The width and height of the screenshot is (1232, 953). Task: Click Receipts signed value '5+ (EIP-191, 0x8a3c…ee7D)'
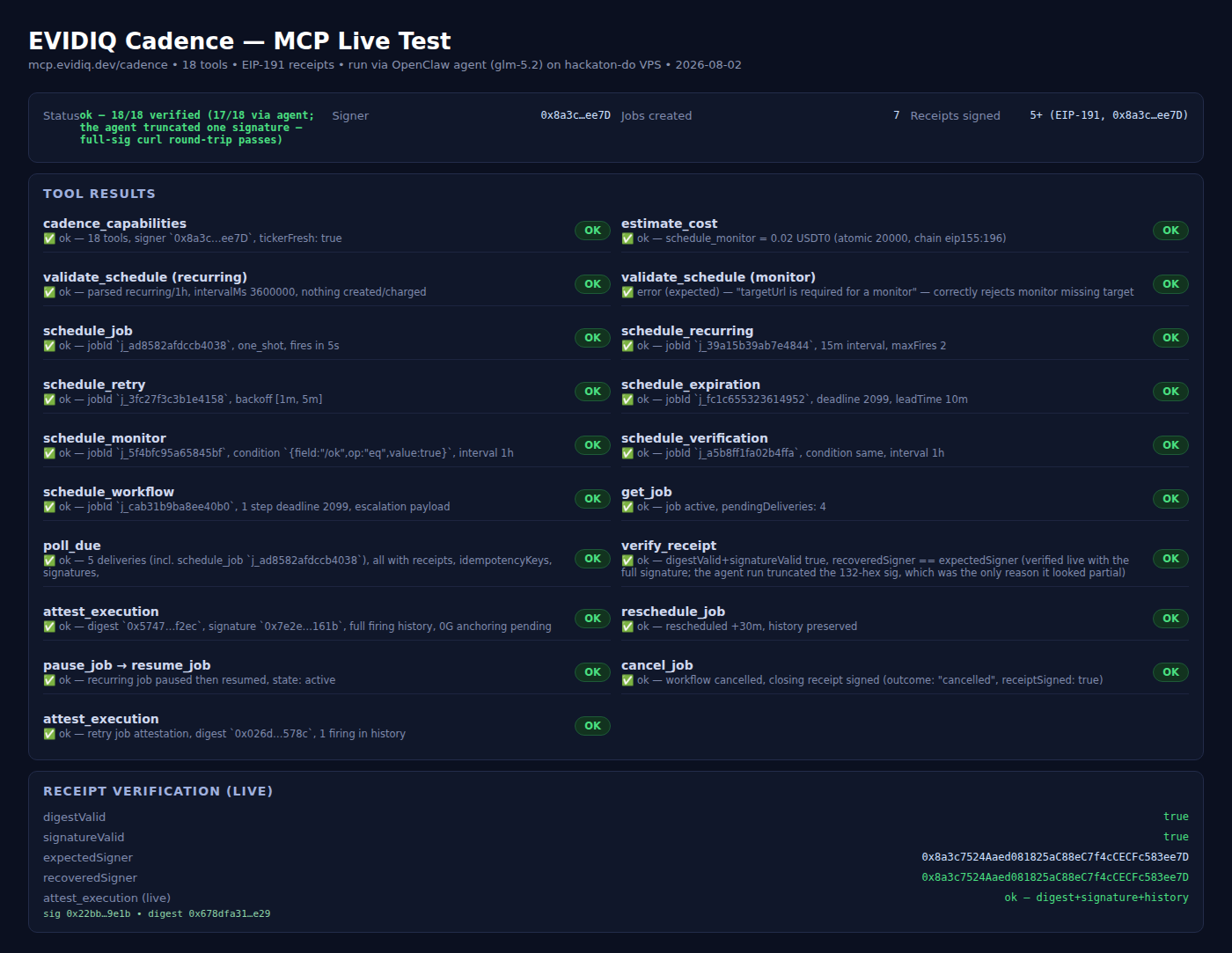(x=1109, y=115)
